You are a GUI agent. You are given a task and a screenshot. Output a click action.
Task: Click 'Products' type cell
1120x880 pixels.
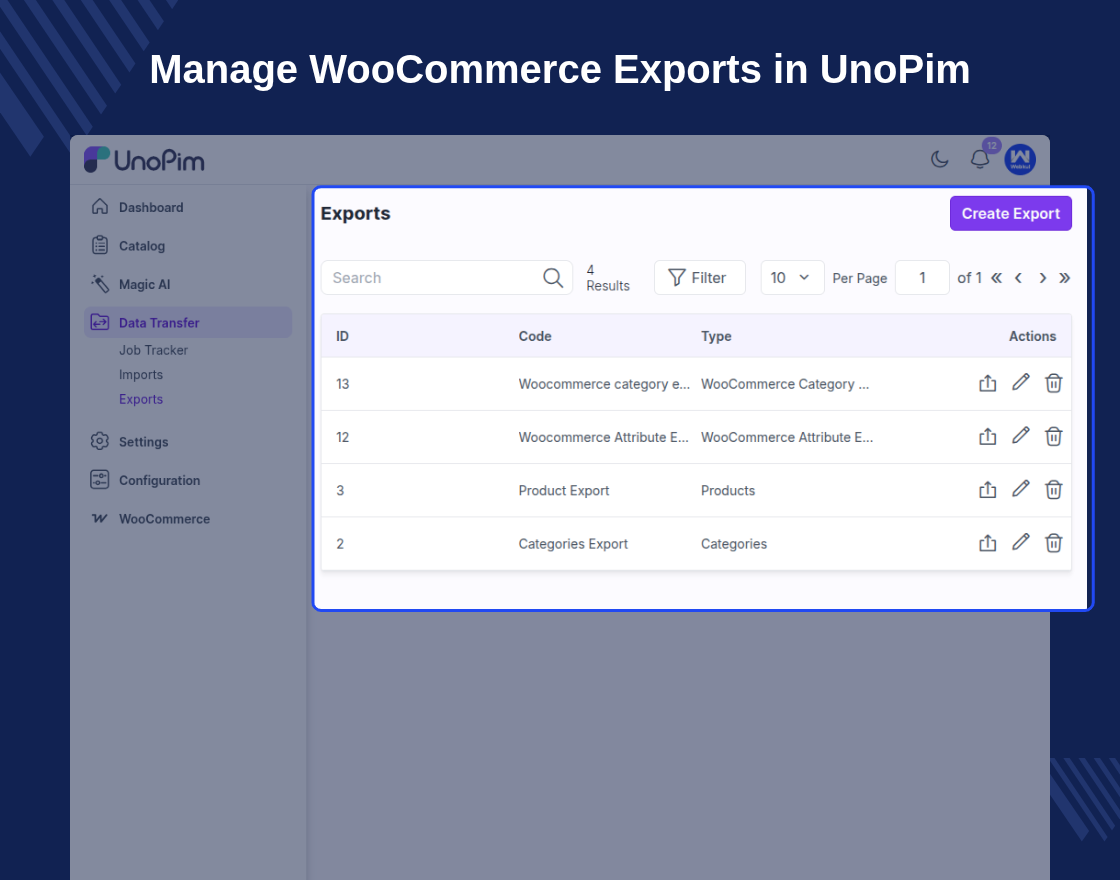(728, 491)
